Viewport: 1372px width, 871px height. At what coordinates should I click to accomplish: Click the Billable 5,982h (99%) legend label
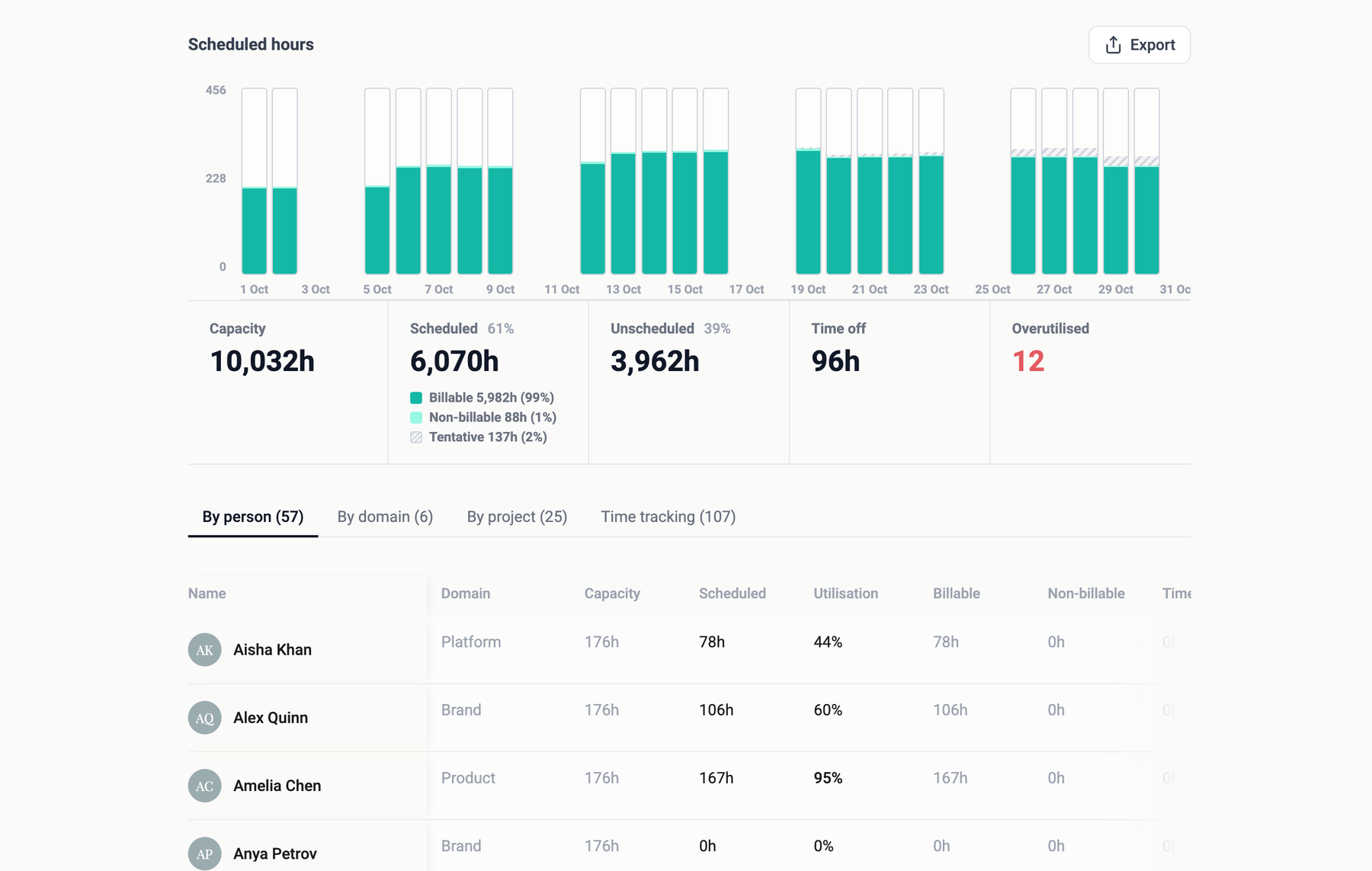491,398
